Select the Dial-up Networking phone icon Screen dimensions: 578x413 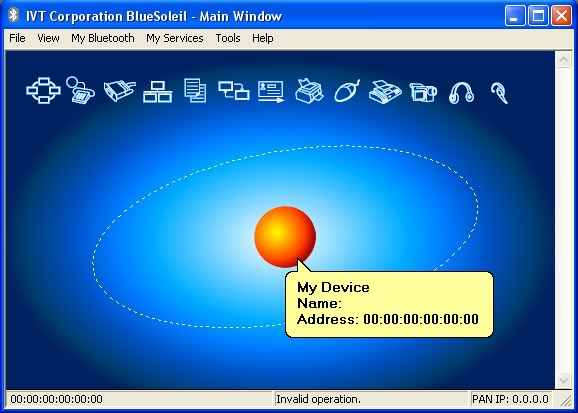pyautogui.click(x=80, y=90)
